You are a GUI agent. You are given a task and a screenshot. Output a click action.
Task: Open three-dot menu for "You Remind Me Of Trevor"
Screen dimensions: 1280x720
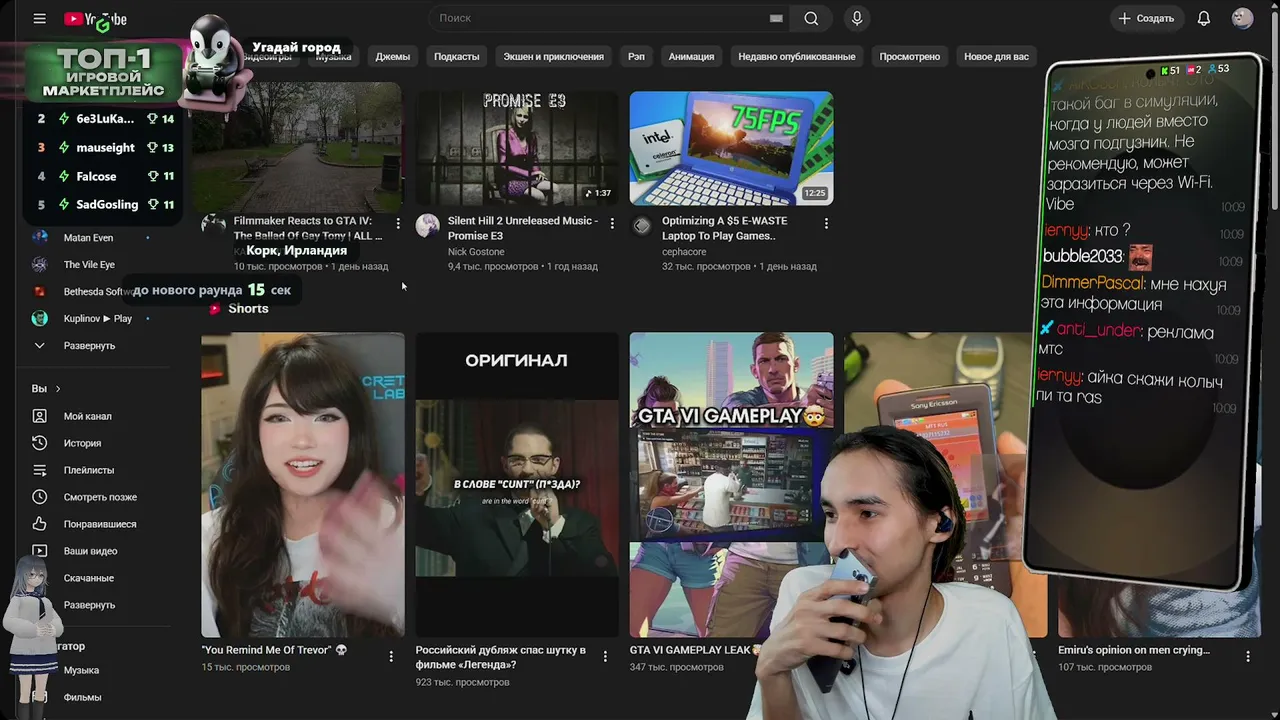pos(391,656)
